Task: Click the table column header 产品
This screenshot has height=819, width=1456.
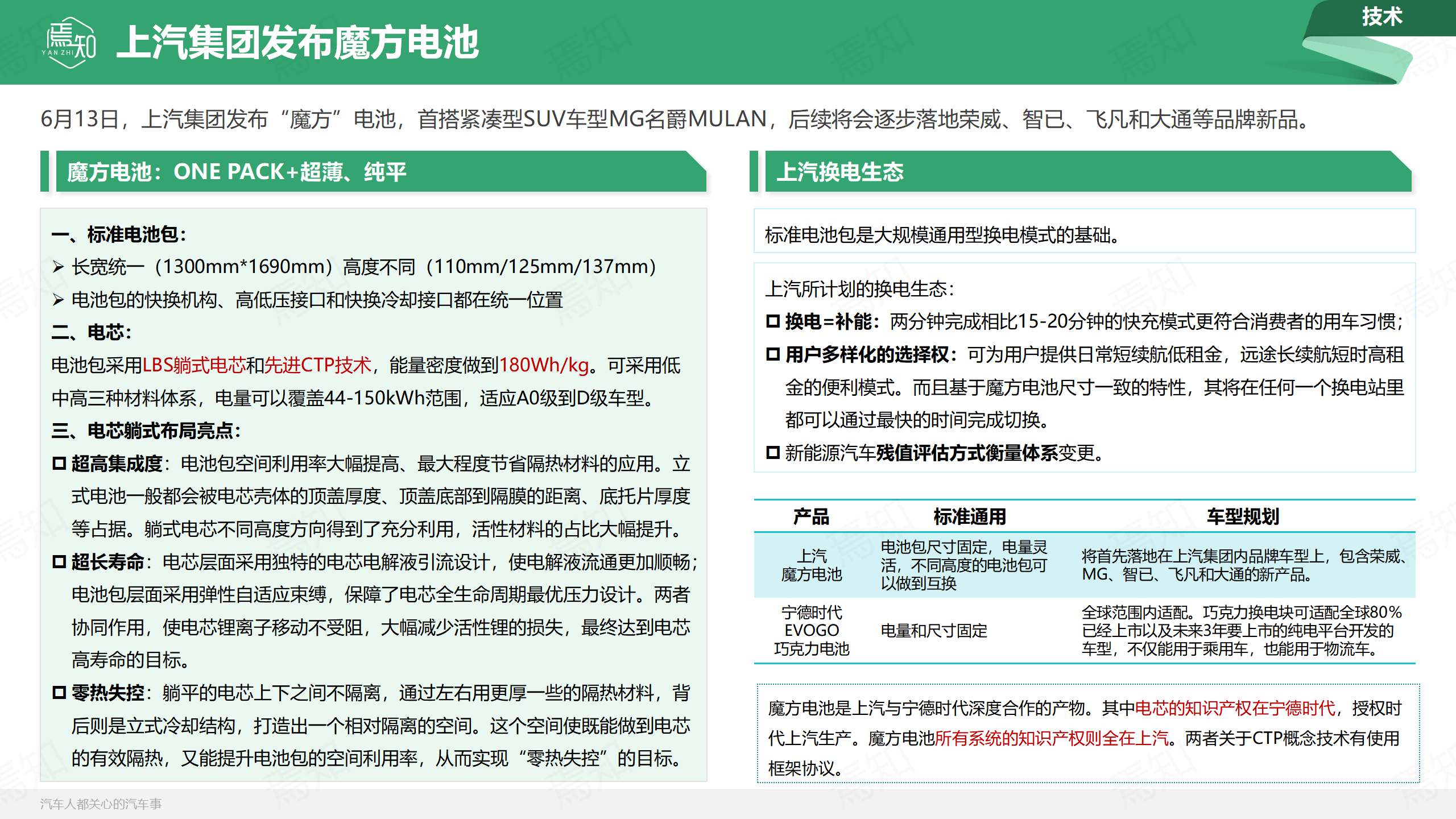Action: (x=811, y=516)
